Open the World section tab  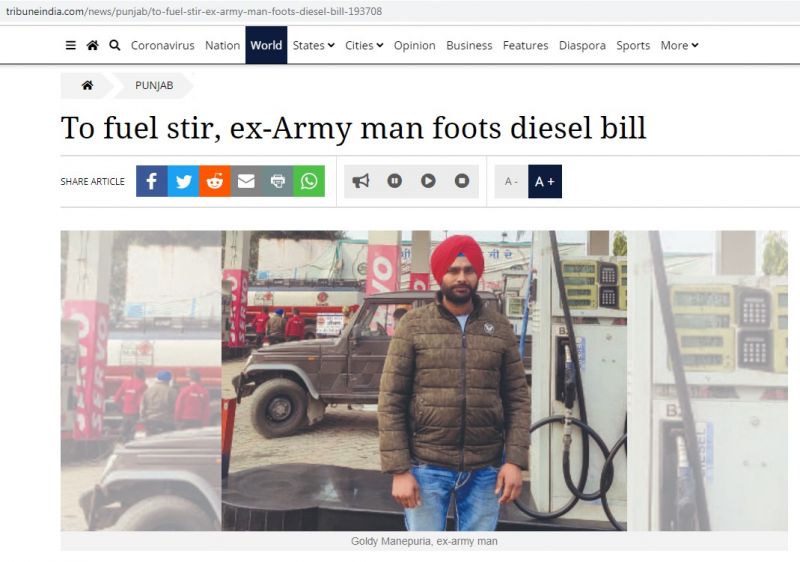click(x=266, y=45)
